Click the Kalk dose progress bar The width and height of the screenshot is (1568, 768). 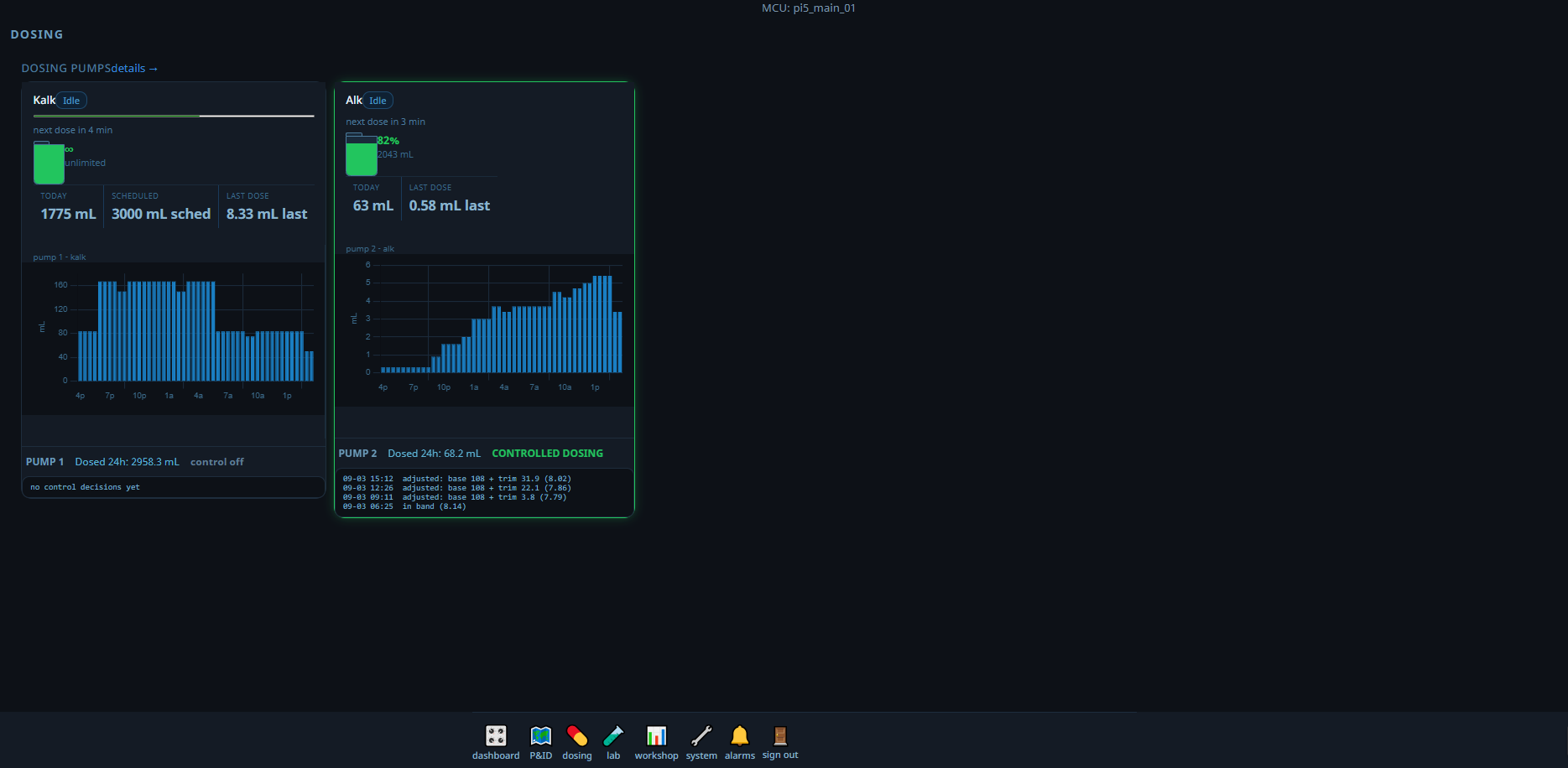[x=174, y=116]
